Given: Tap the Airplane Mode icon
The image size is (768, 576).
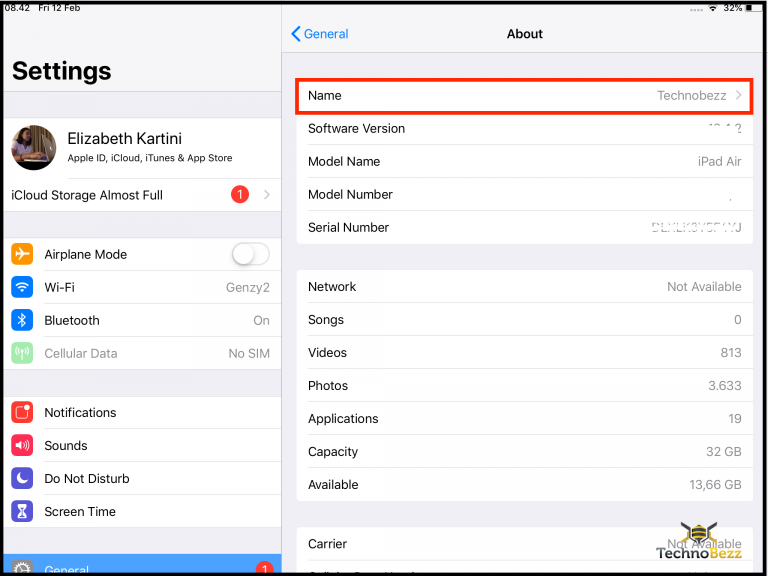Looking at the screenshot, I should click(22, 254).
